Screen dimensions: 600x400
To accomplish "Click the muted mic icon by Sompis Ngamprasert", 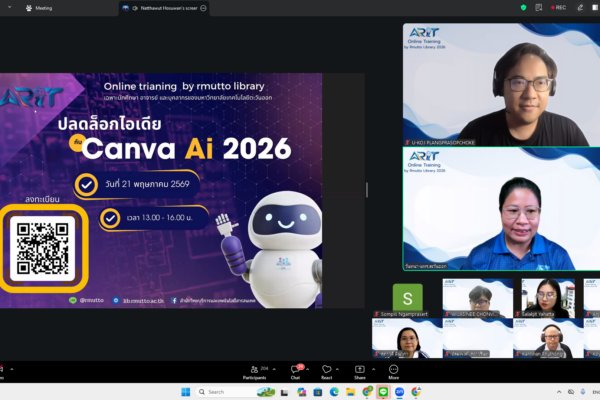I will [x=377, y=314].
